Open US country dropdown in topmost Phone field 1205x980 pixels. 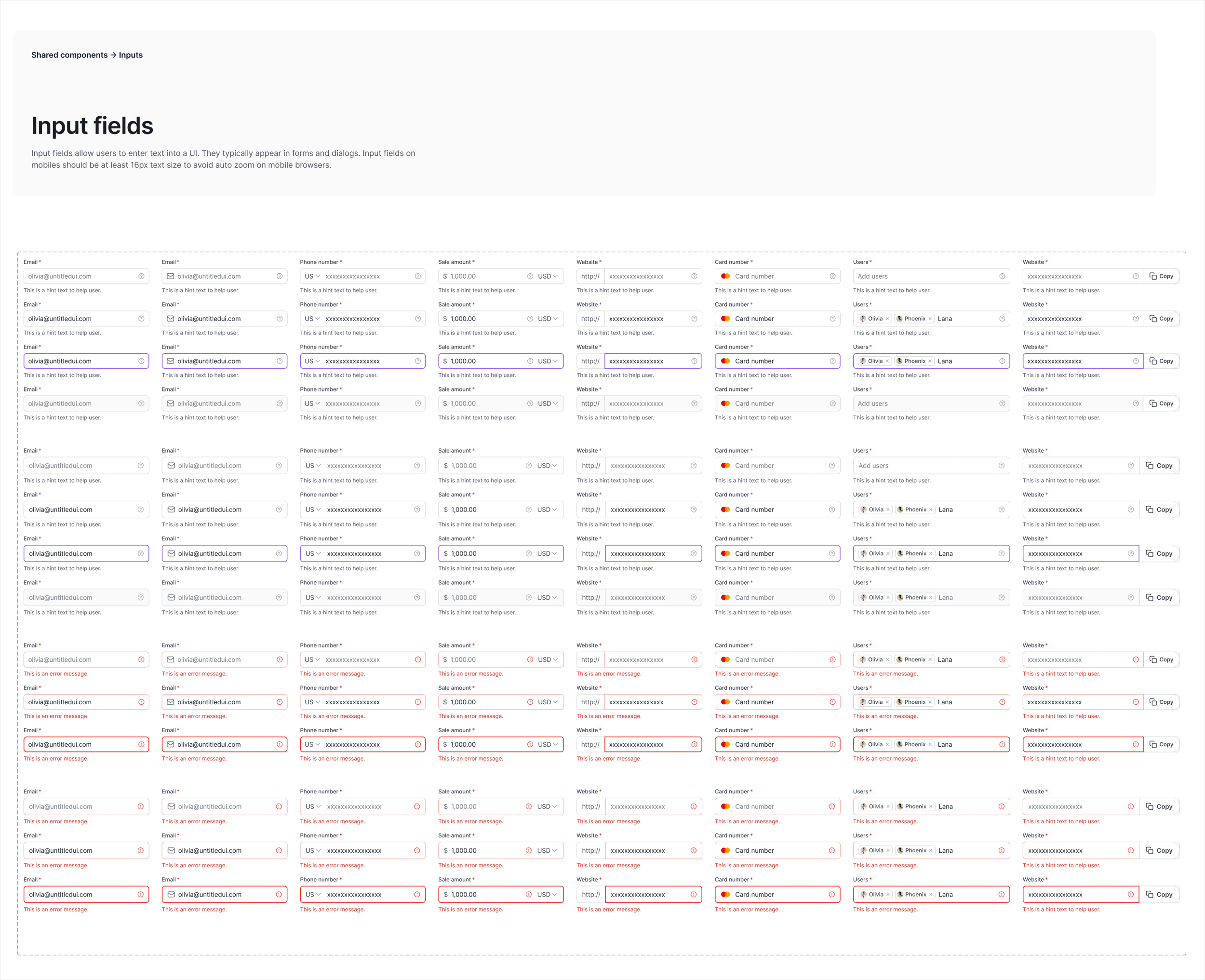point(312,276)
